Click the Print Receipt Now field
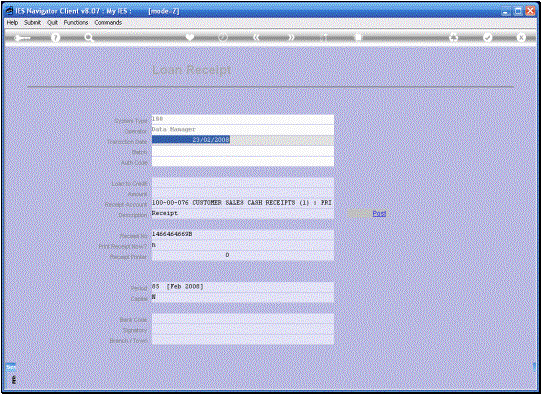The image size is (541, 394). 243,245
